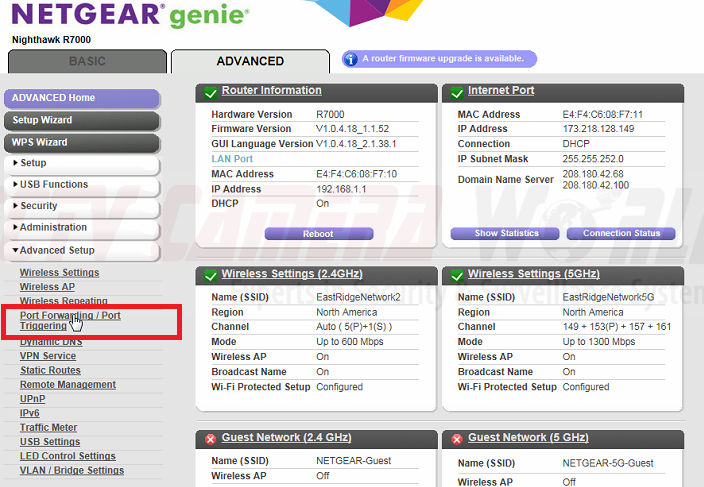704x487 pixels.
Task: Open ADVANCED Home menu item
Action: pyautogui.click(x=82, y=98)
